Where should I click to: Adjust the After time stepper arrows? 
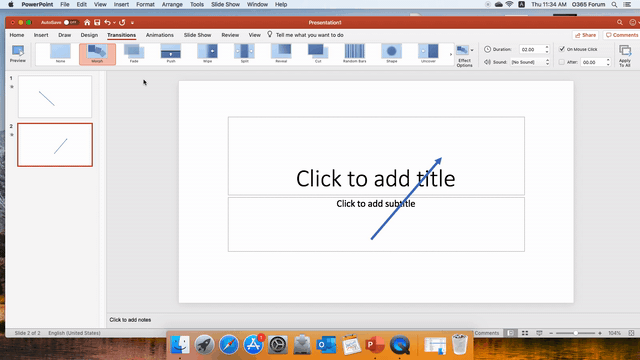coord(608,62)
